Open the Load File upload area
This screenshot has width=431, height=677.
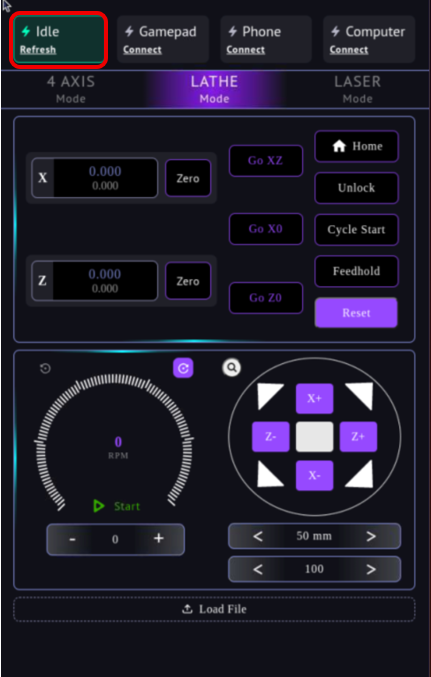[x=214, y=609]
